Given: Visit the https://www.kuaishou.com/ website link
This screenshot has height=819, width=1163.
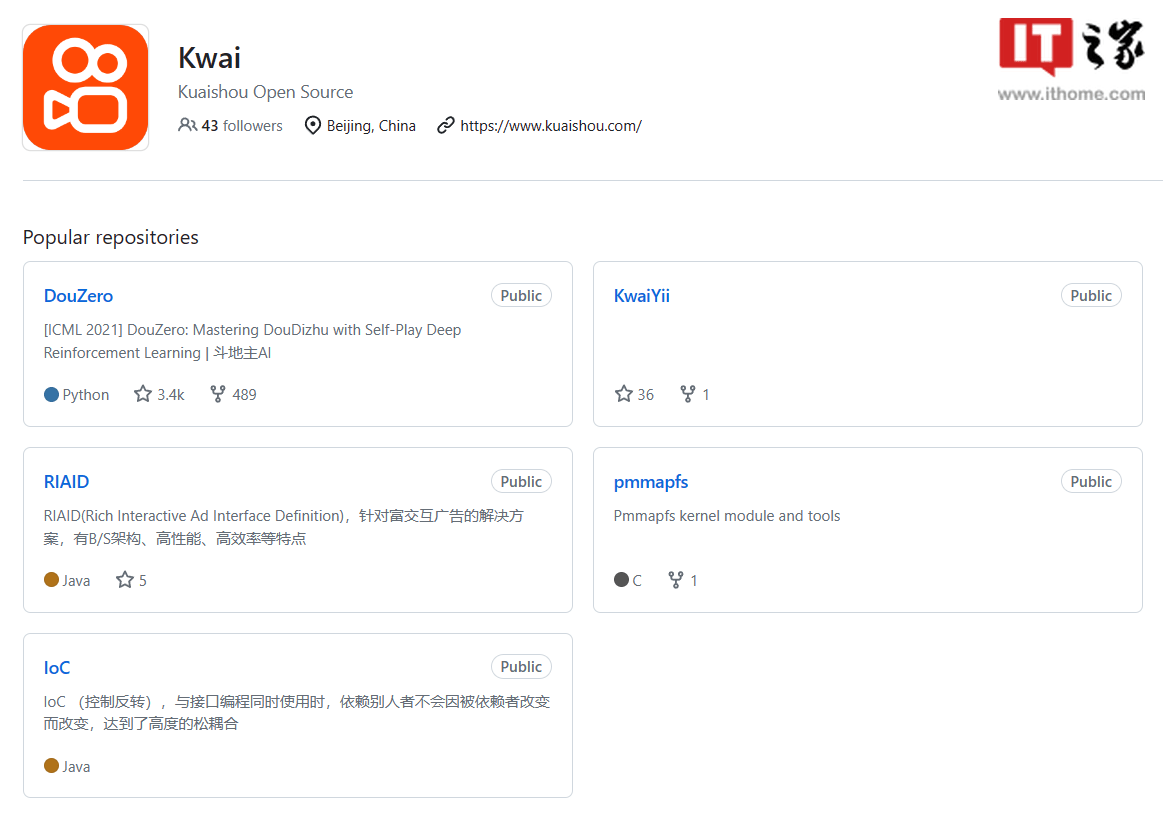Looking at the screenshot, I should coord(551,126).
